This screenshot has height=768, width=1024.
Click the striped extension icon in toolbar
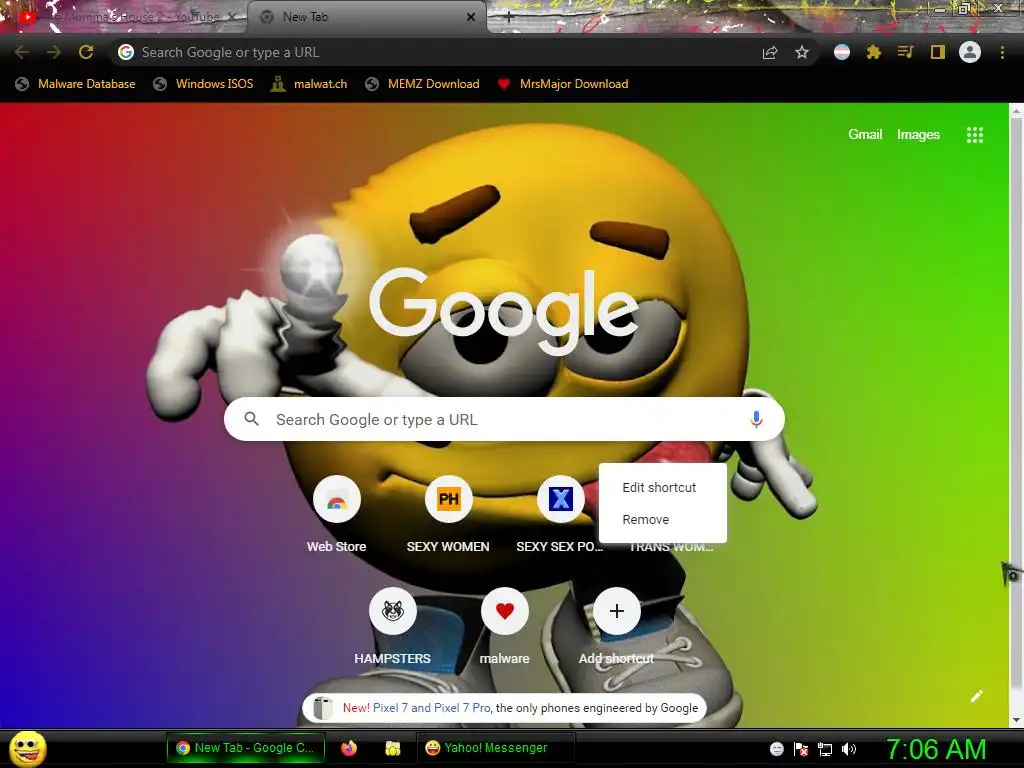coord(842,52)
